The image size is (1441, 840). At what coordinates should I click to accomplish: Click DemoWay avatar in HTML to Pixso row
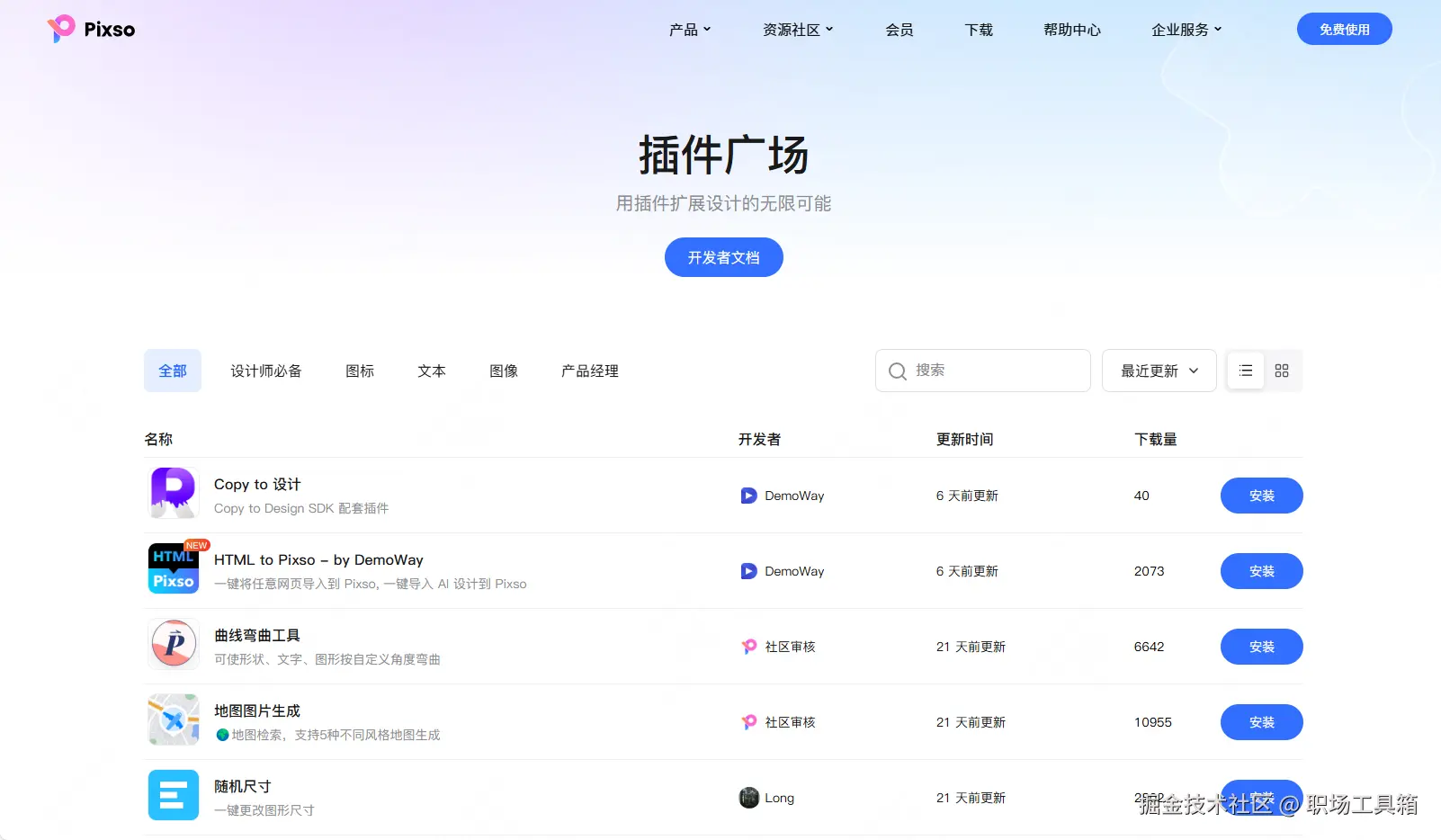tap(748, 571)
